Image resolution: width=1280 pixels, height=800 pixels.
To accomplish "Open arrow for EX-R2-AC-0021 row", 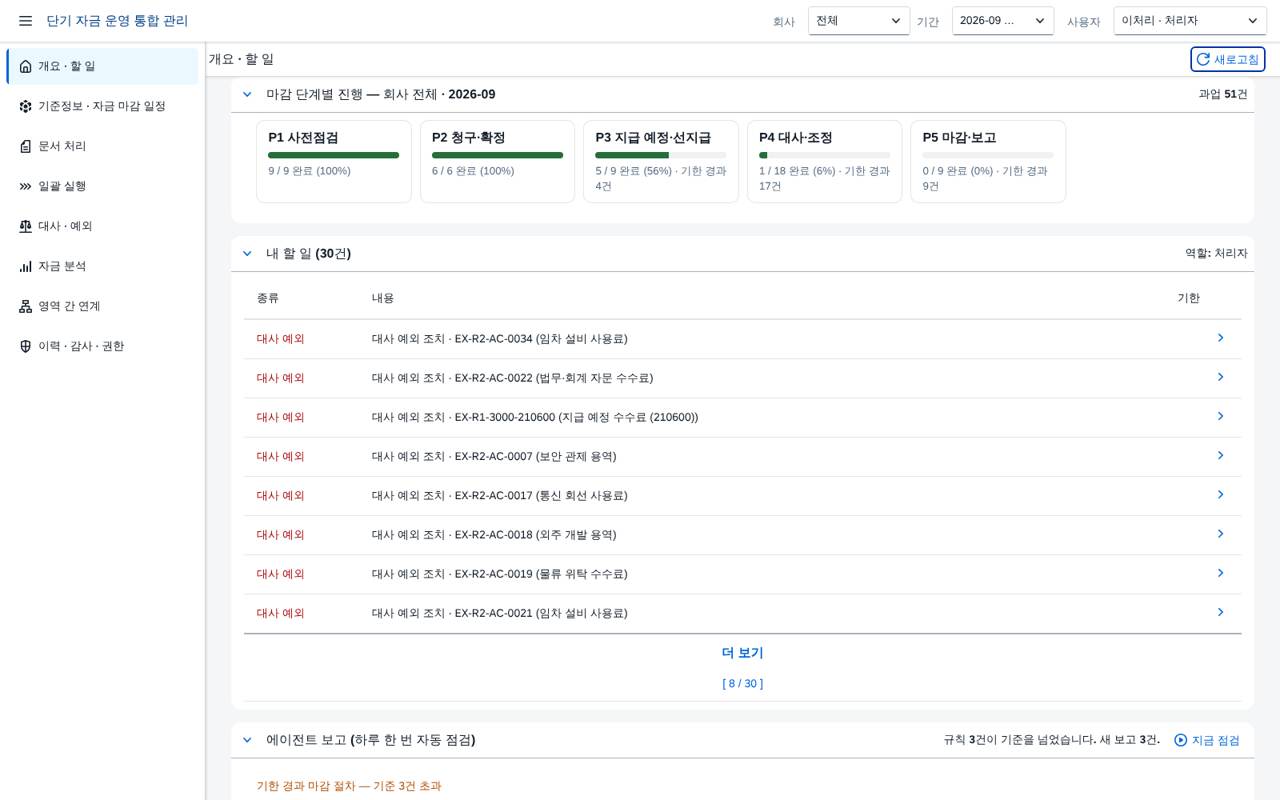I will click(x=1220, y=612).
